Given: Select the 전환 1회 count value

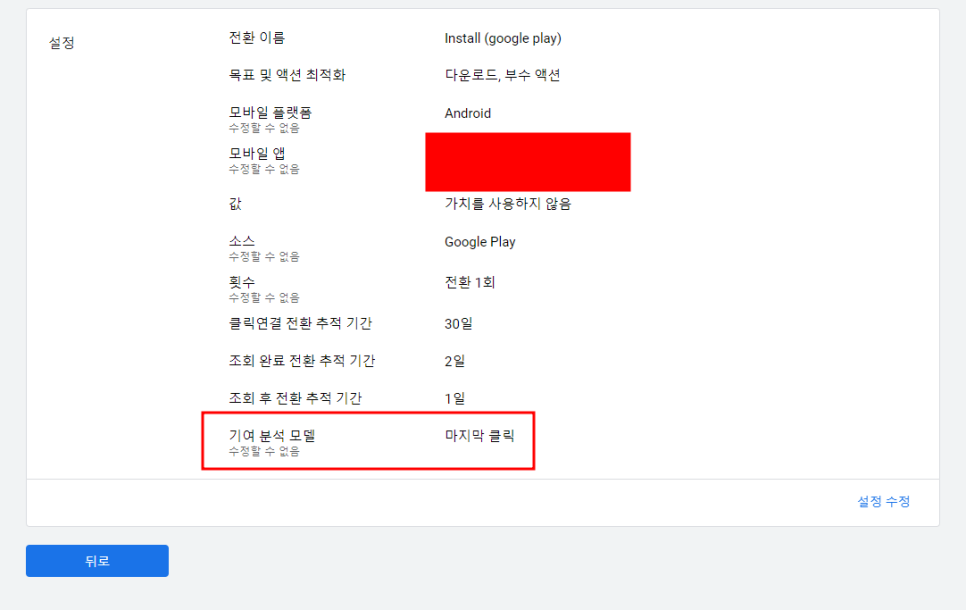Looking at the screenshot, I should click(469, 283).
